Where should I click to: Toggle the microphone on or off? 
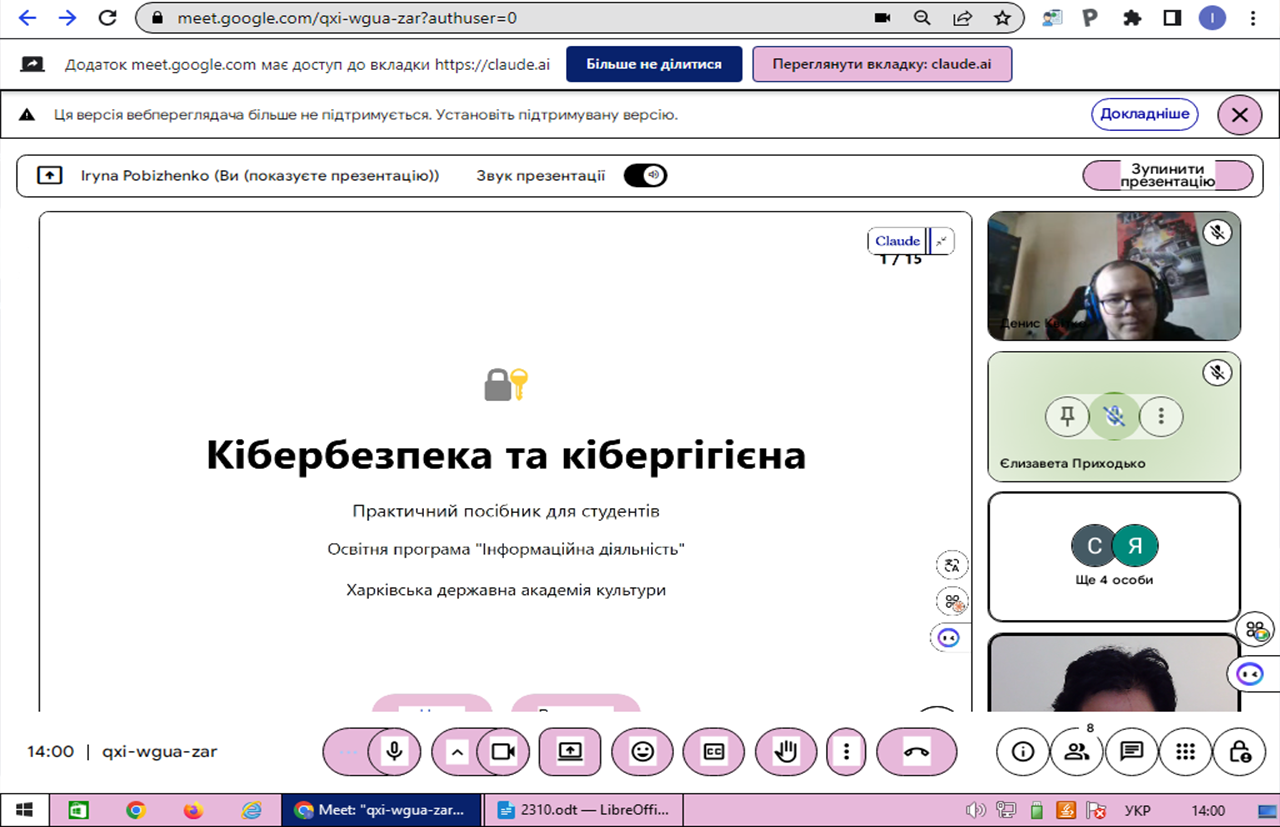click(x=395, y=752)
